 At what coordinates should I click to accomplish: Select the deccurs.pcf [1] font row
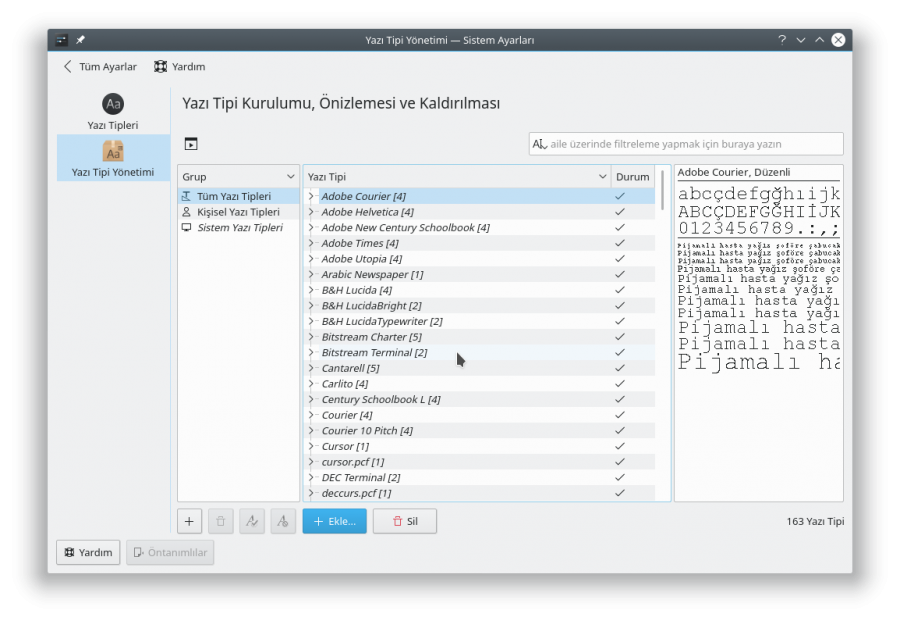479,493
